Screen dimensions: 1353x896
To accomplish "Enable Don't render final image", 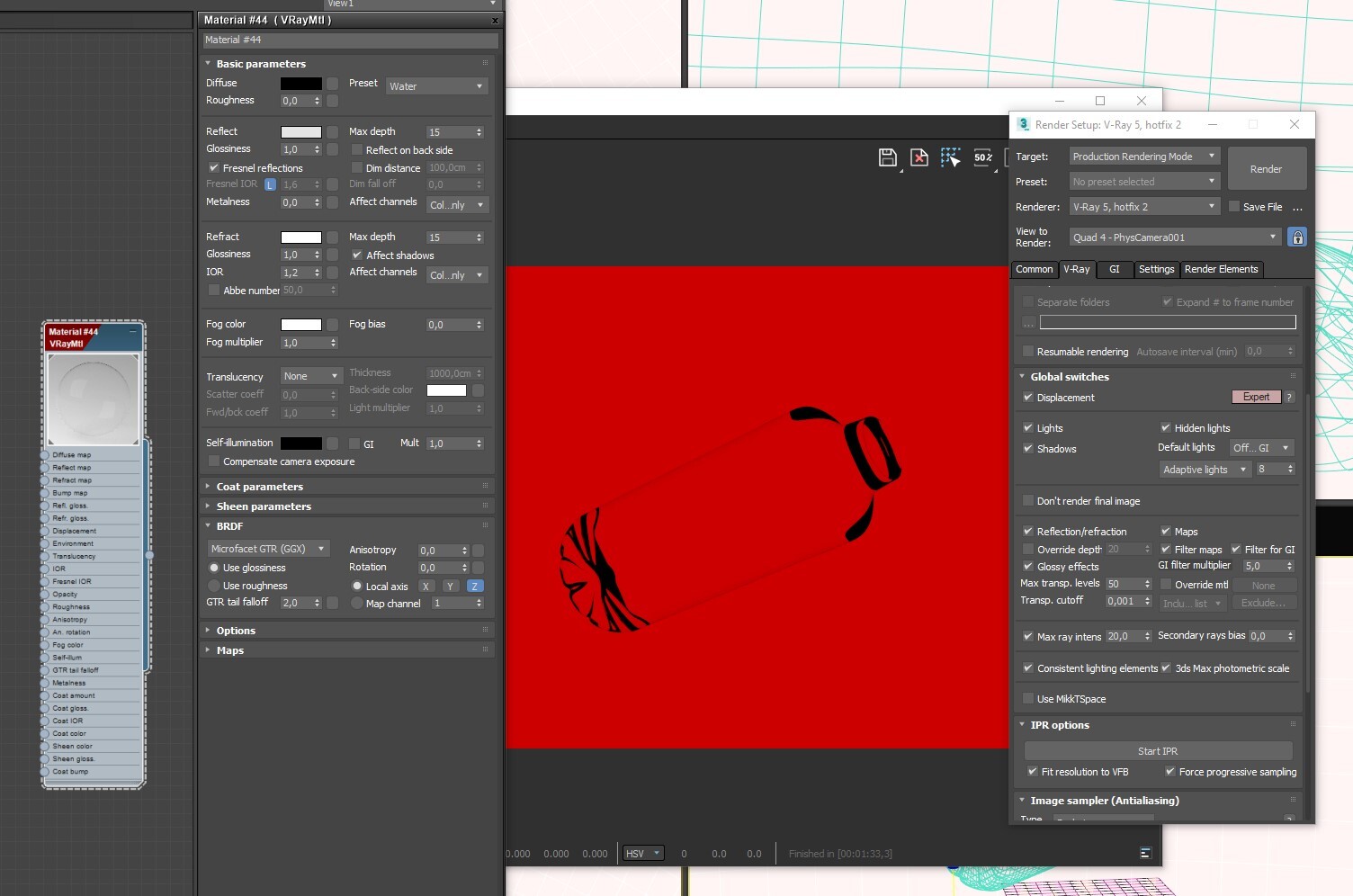I will point(1028,500).
